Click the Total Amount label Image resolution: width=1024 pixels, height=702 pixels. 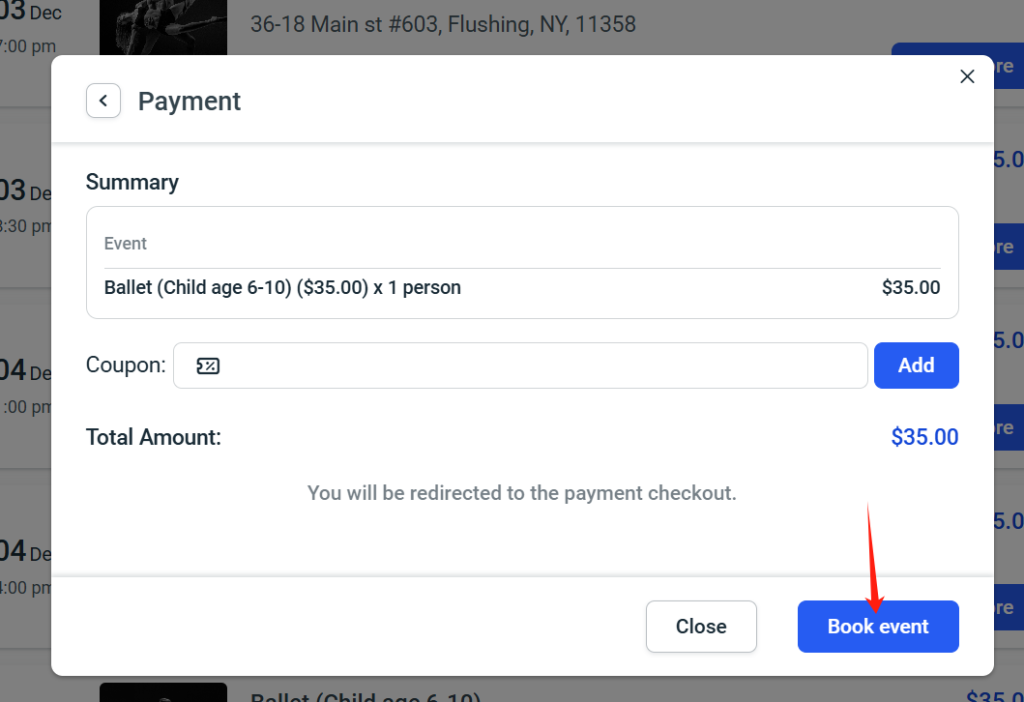(153, 437)
